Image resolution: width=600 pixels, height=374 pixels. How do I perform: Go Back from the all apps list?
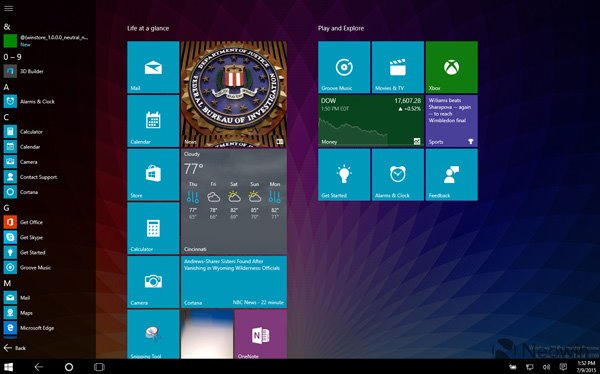pos(15,348)
